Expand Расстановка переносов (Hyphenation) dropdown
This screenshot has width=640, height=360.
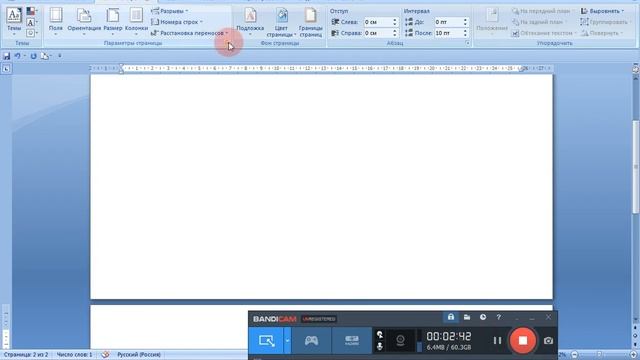click(x=190, y=33)
